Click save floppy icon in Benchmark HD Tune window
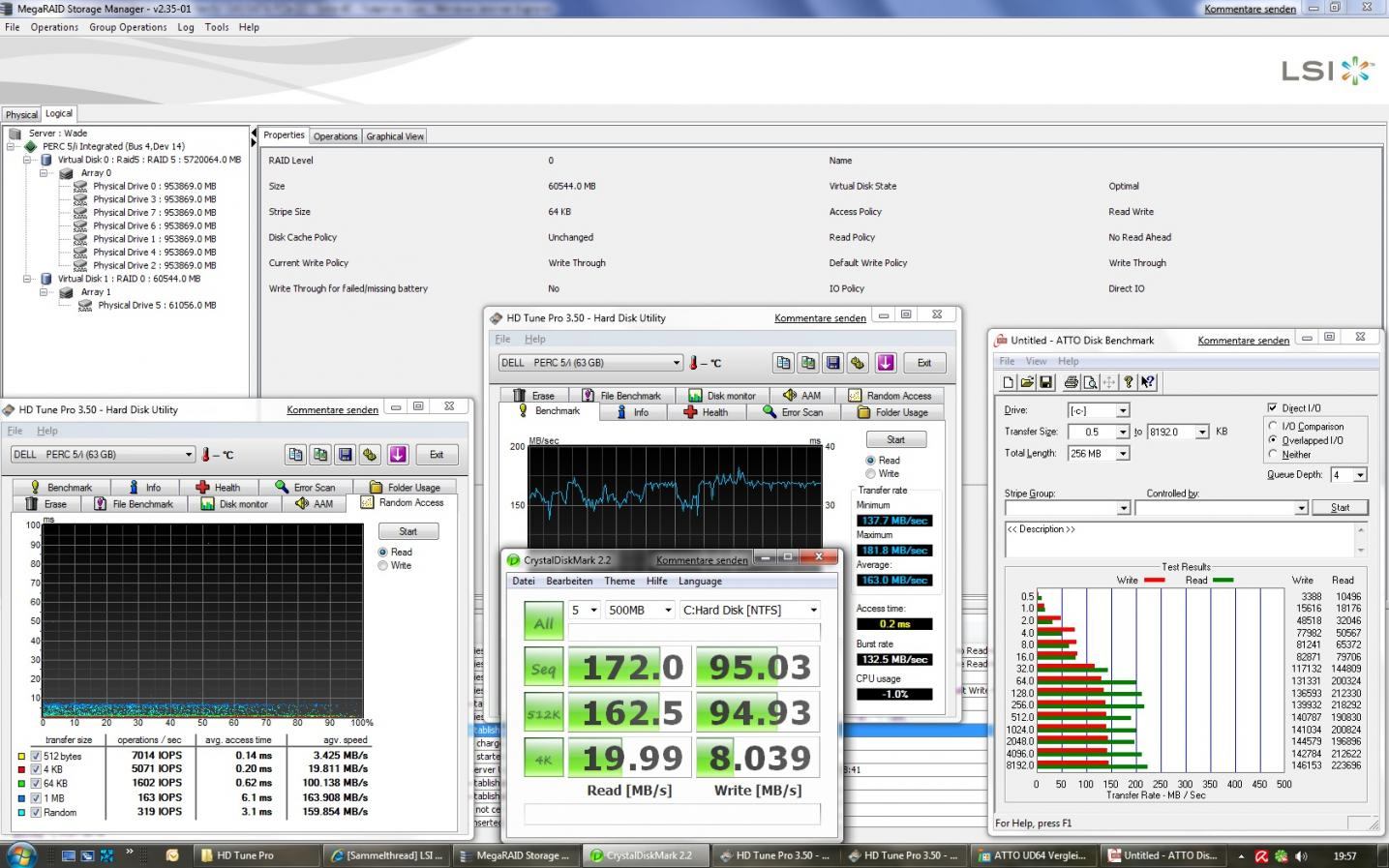The height and width of the screenshot is (868, 1389). coord(832,363)
